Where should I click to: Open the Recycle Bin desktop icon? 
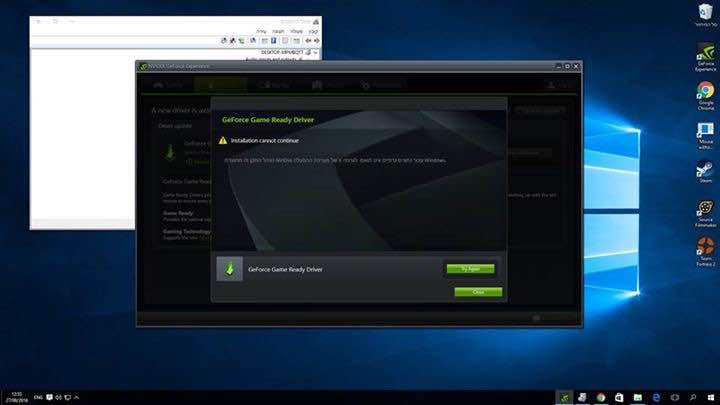click(705, 15)
